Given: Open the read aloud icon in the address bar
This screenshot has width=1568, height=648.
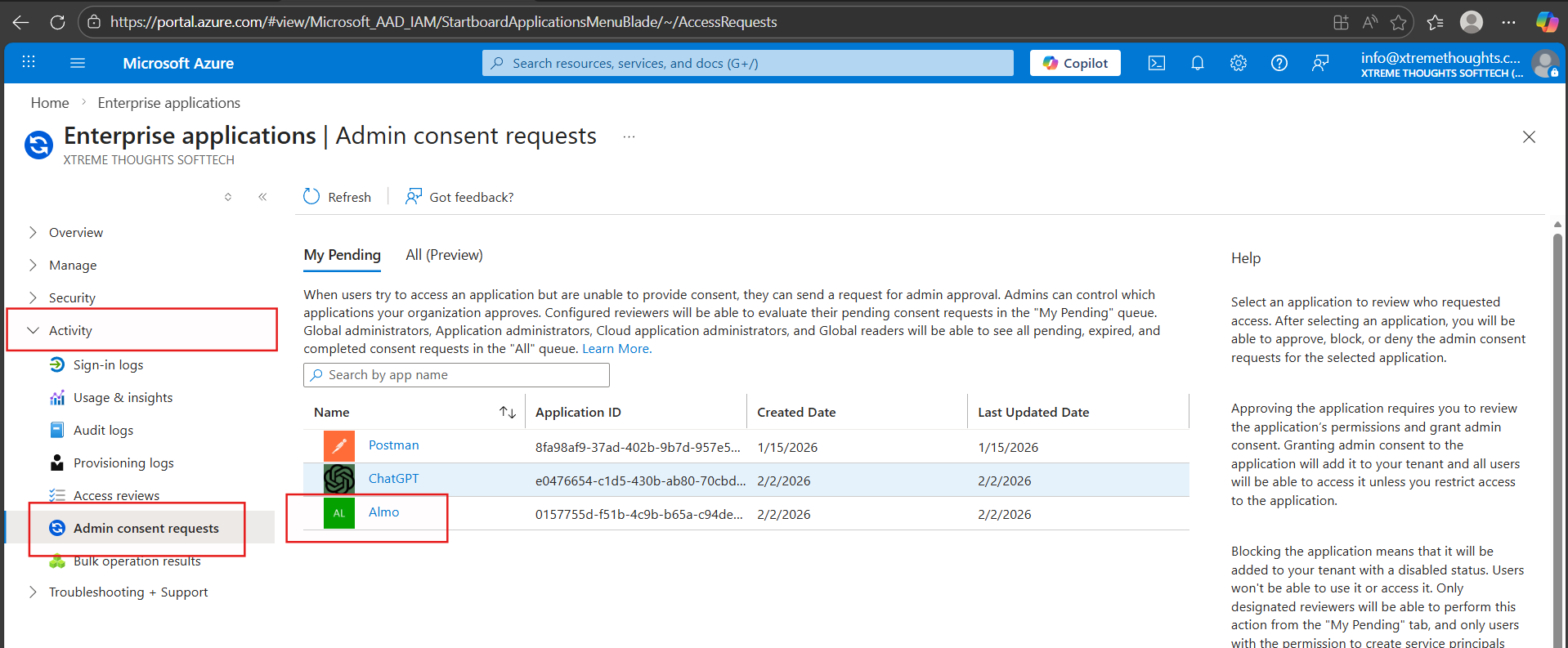Looking at the screenshot, I should pyautogui.click(x=1370, y=22).
